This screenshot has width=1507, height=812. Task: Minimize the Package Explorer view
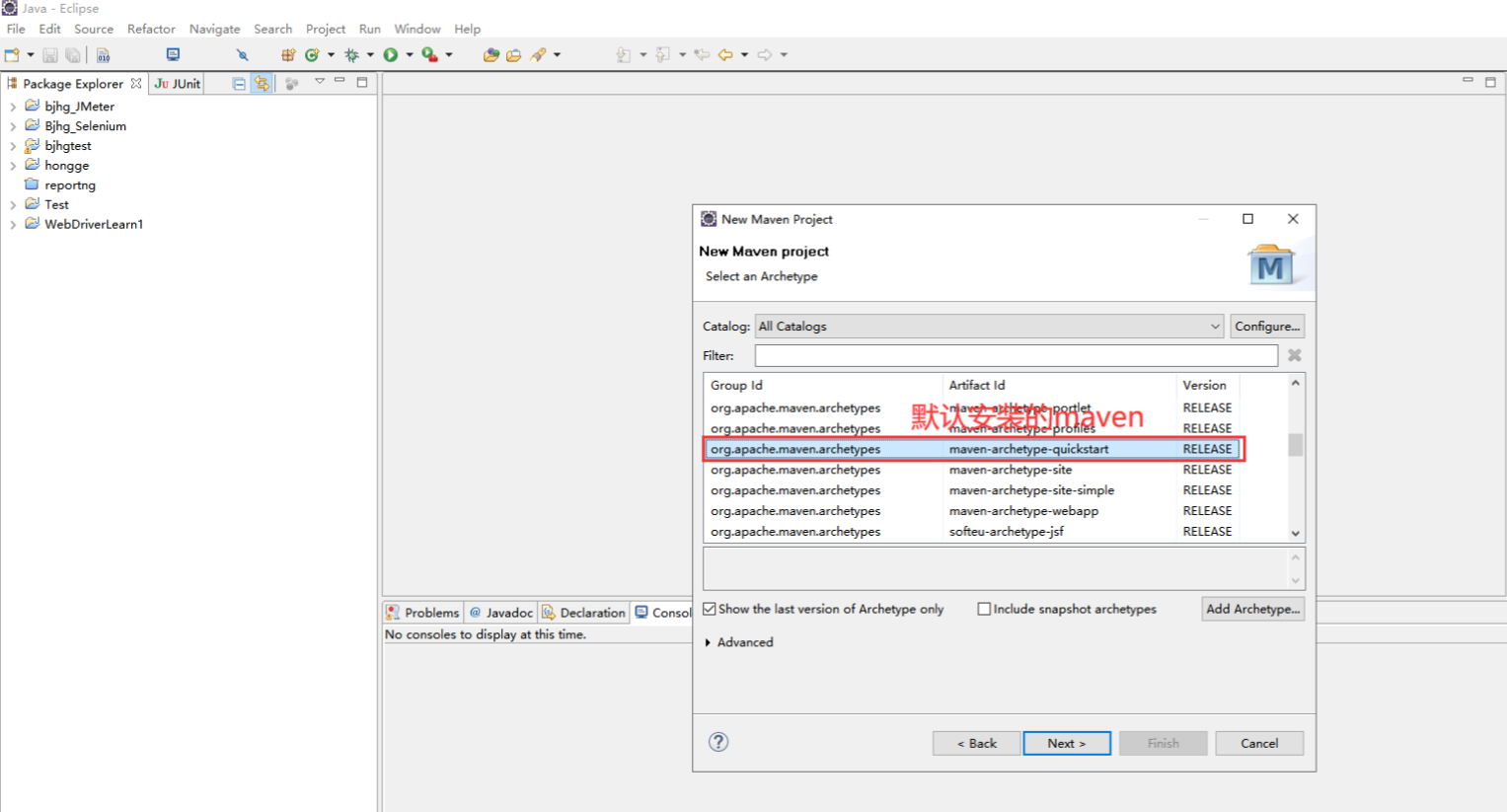click(339, 81)
